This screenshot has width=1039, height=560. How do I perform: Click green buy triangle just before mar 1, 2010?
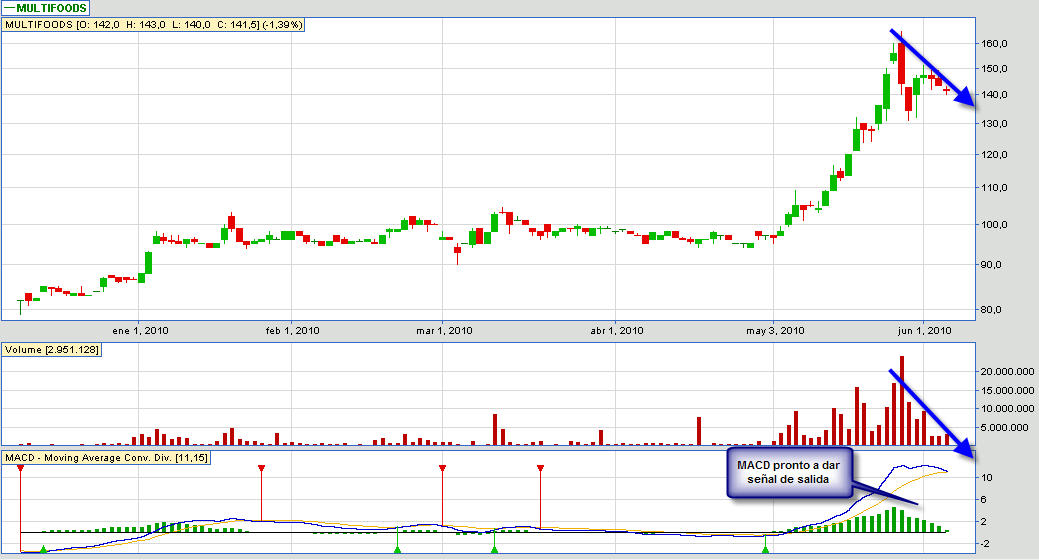(397, 549)
